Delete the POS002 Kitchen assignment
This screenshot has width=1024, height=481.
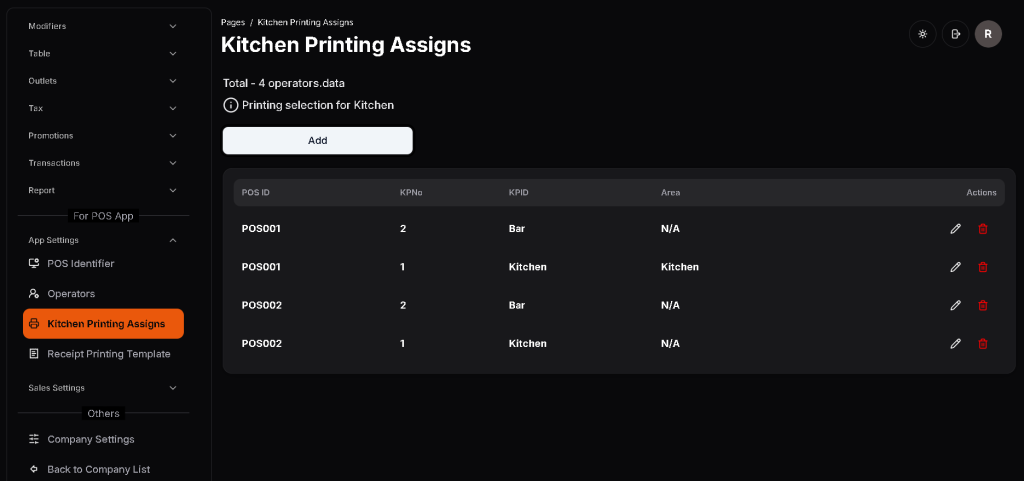pyautogui.click(x=982, y=343)
